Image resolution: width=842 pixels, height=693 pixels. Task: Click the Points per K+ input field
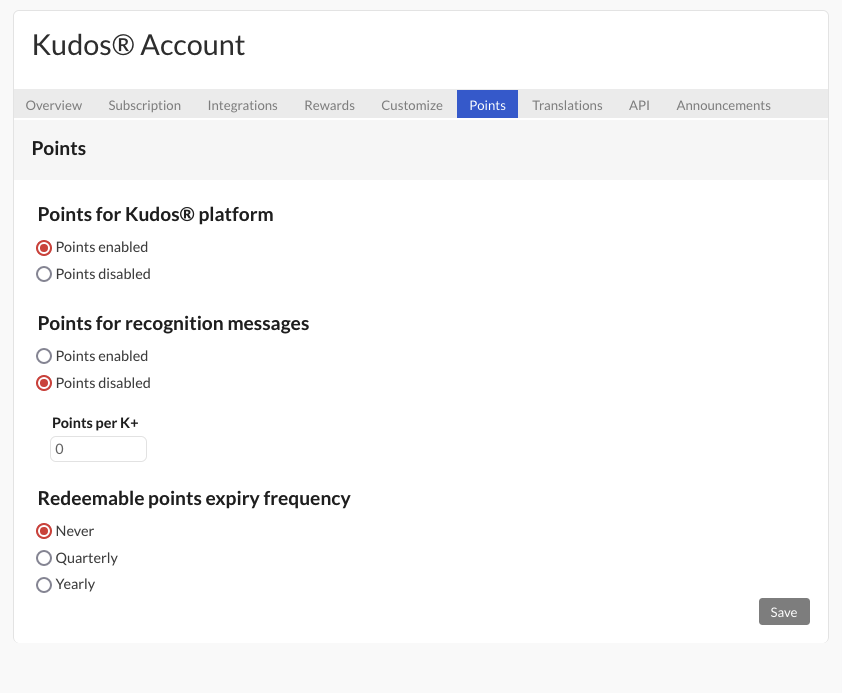point(98,449)
